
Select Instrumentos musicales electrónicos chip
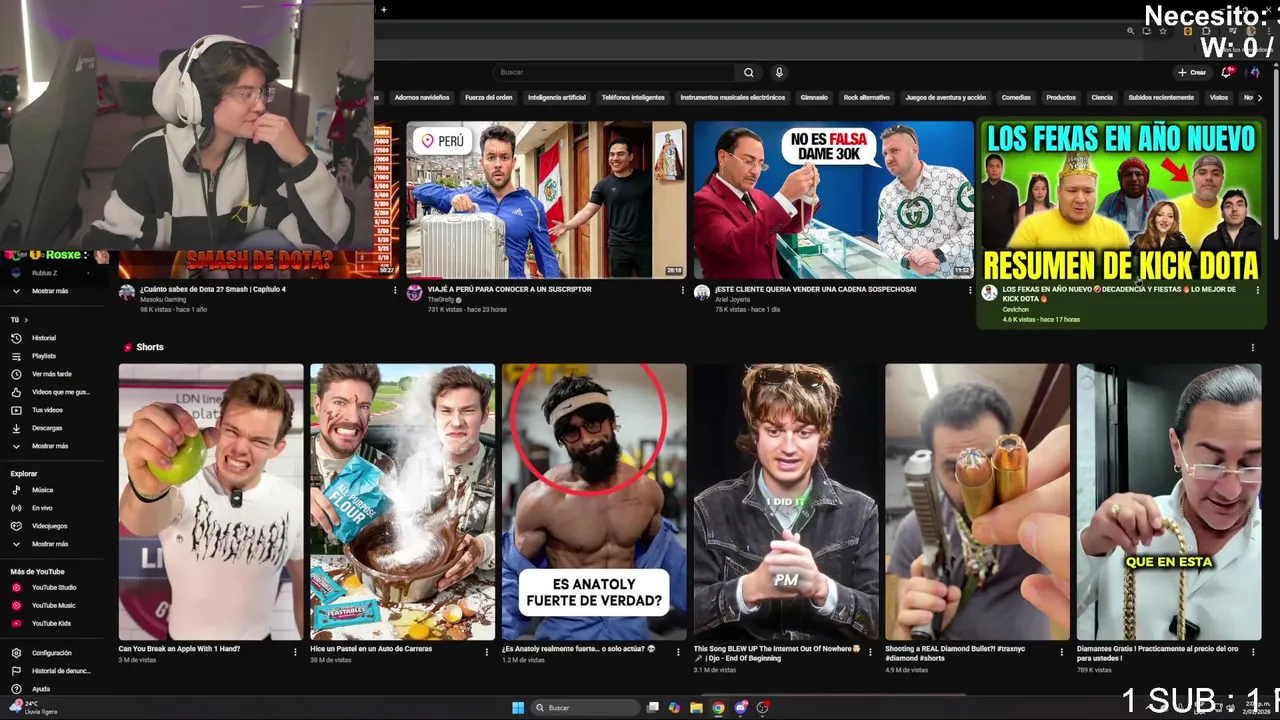pyautogui.click(x=733, y=98)
